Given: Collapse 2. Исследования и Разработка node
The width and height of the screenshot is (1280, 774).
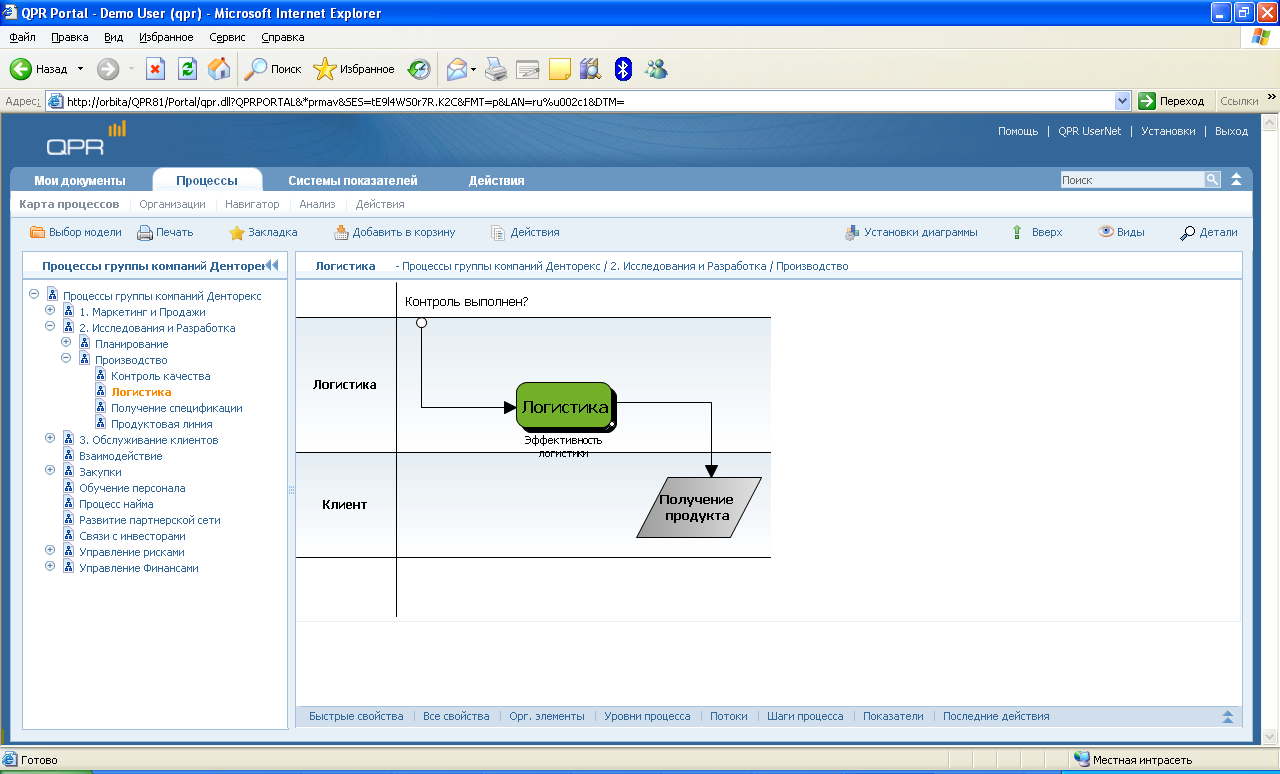Looking at the screenshot, I should point(50,327).
